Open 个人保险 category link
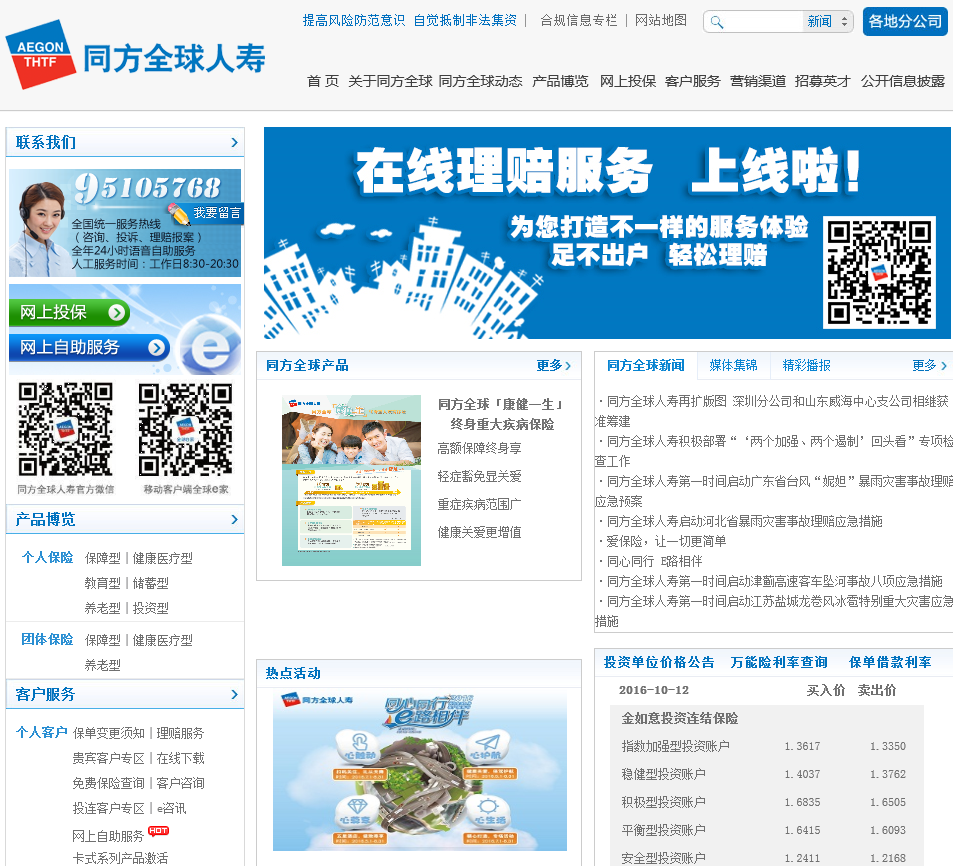Screen dimensions: 953x866 tap(47, 557)
